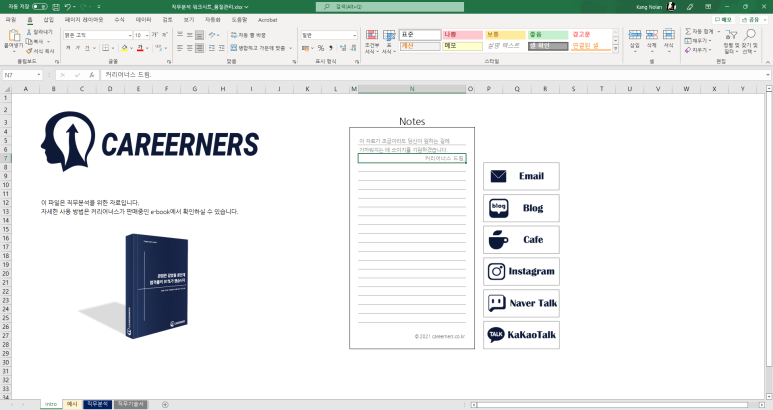Screen dimensions: 773x410
Task: Click the accounting currency format icon
Action: click(306, 48)
